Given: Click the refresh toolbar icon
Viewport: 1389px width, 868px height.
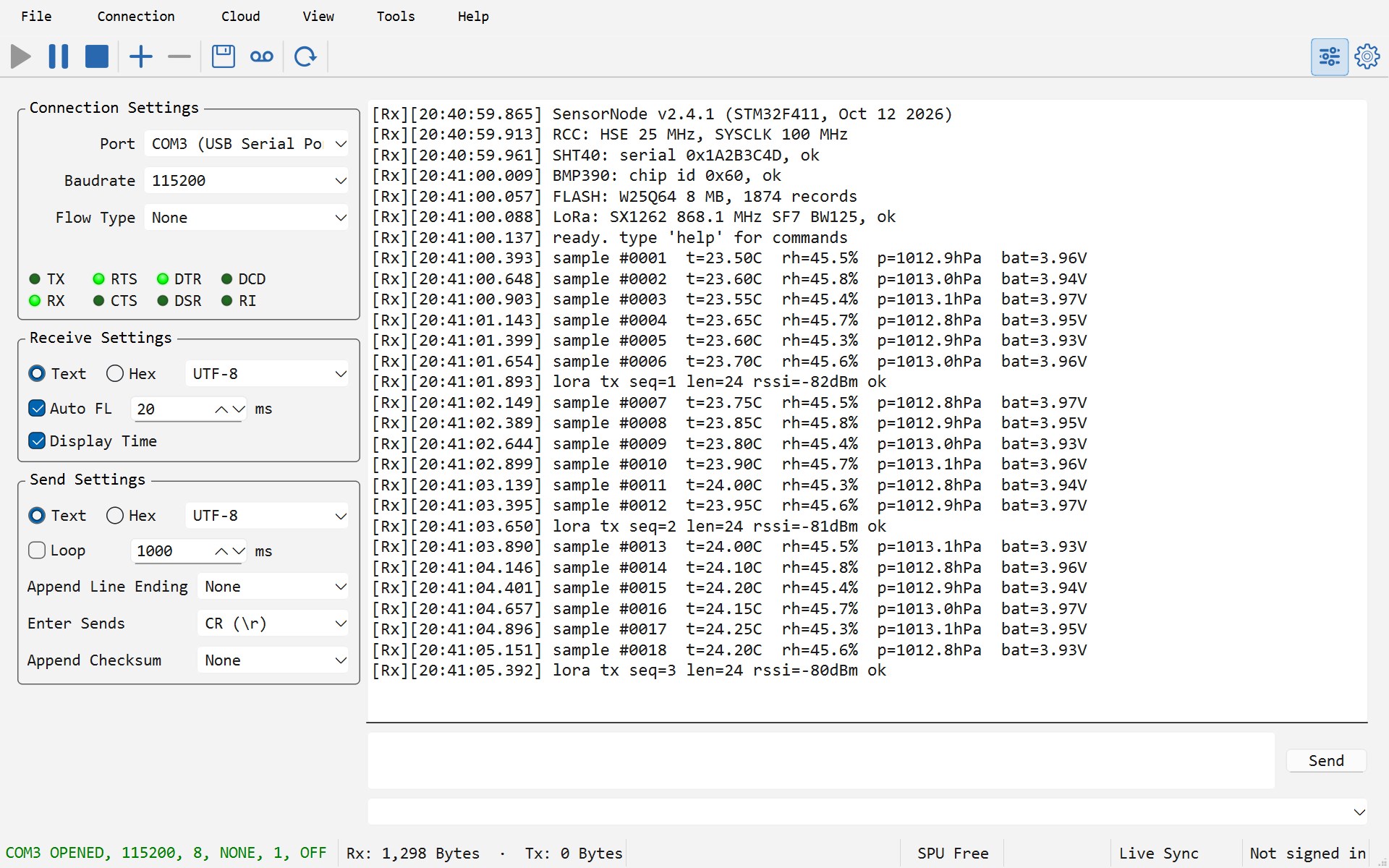Looking at the screenshot, I should coord(305,56).
